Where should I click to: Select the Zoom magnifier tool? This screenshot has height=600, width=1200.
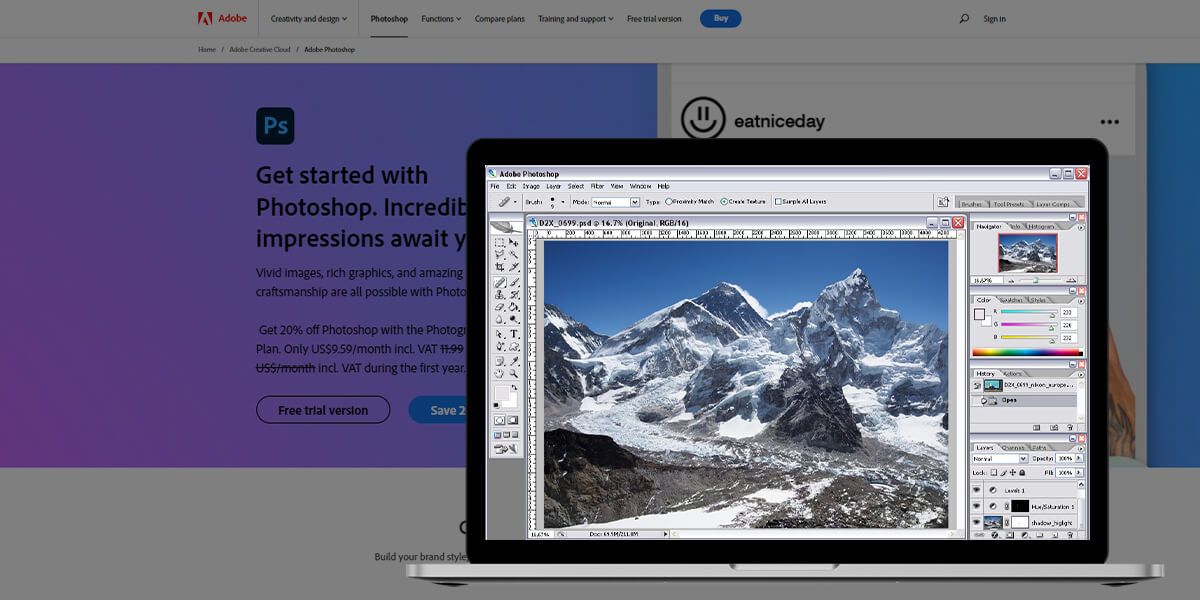(514, 373)
